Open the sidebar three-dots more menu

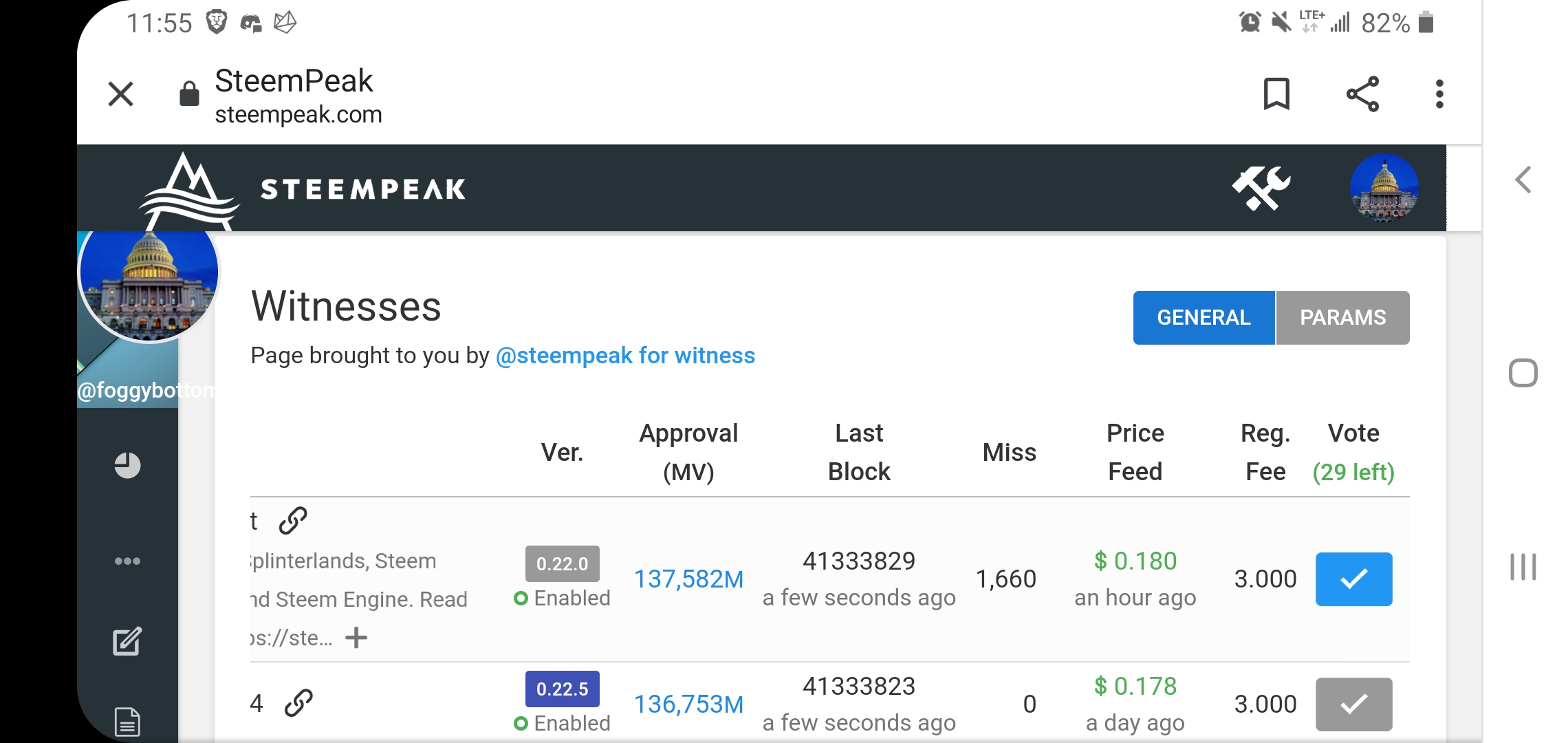click(x=127, y=561)
